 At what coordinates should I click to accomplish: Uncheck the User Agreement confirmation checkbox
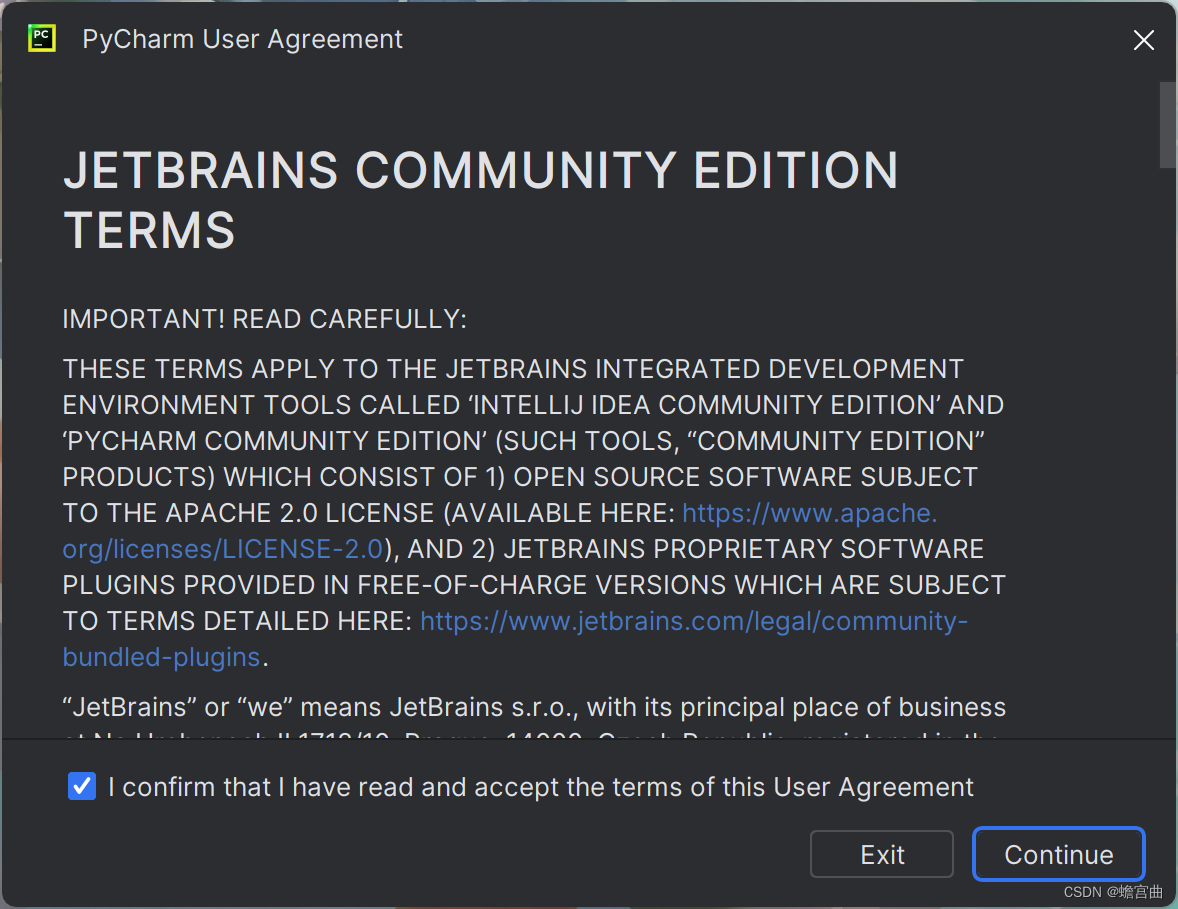[82, 787]
